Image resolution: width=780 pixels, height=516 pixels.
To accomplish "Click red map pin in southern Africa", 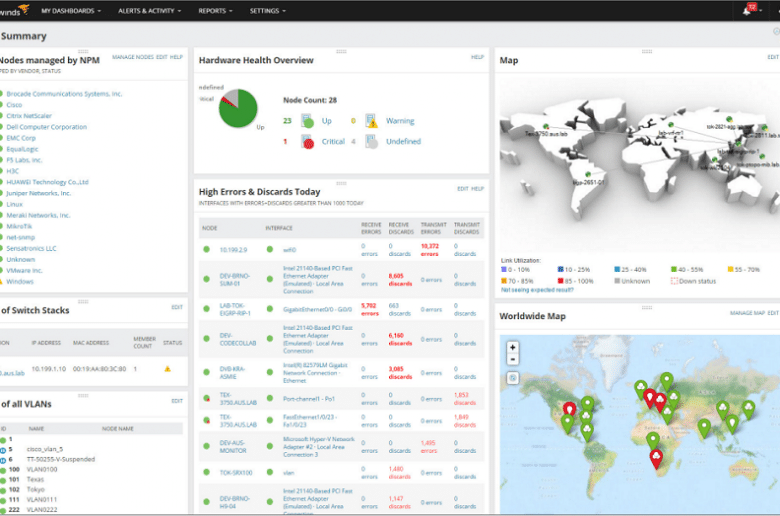I will click(x=657, y=459).
